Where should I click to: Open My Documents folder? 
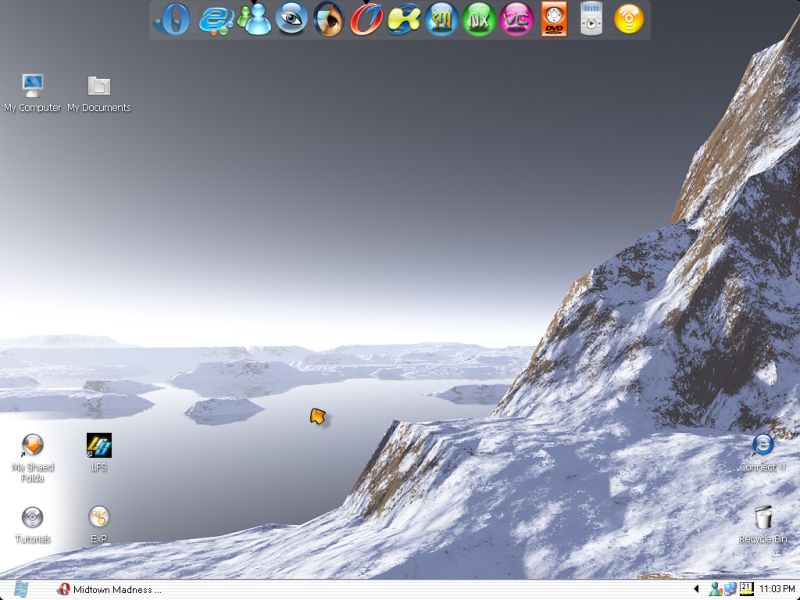coord(99,87)
